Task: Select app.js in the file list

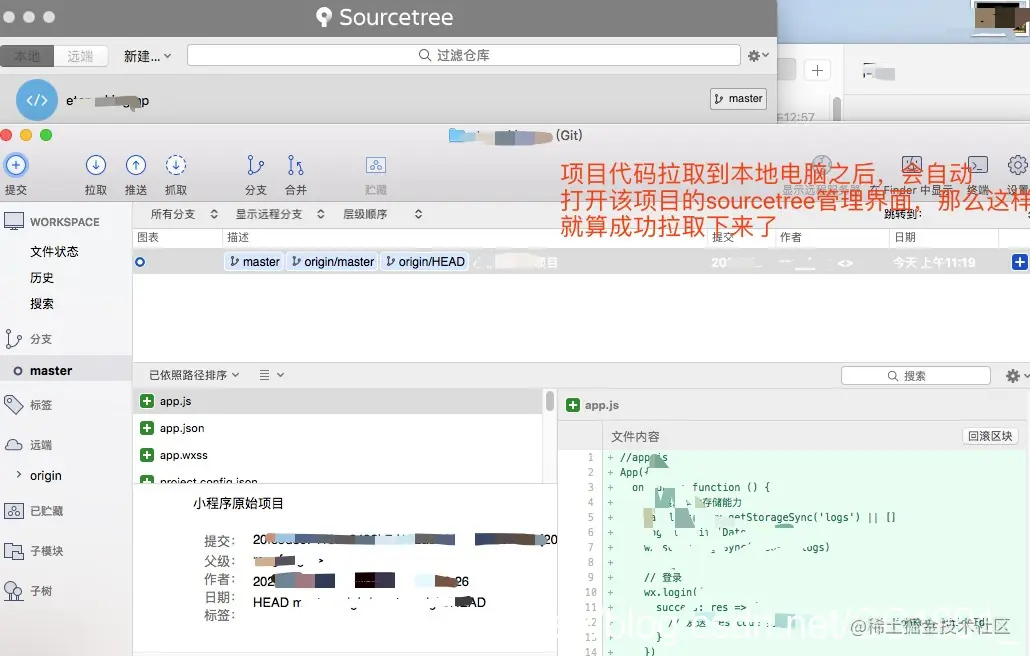Action: [338, 401]
